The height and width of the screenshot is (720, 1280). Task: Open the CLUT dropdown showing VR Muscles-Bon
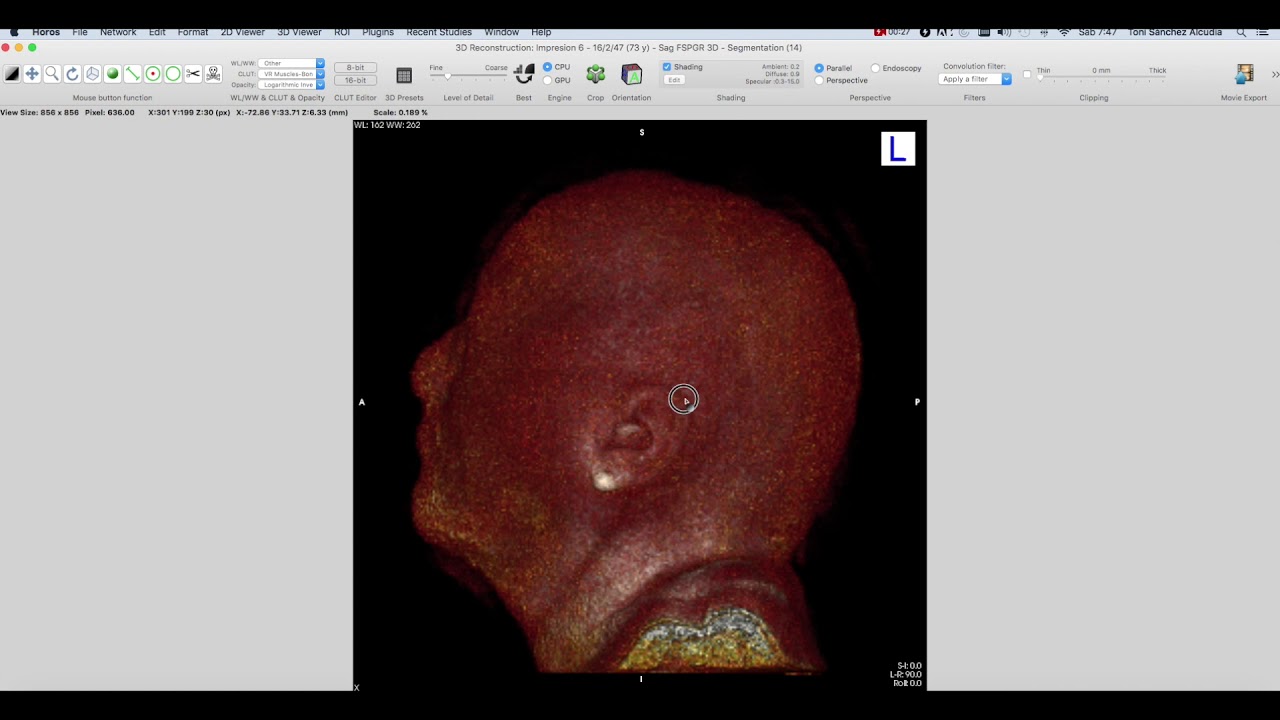tap(291, 74)
